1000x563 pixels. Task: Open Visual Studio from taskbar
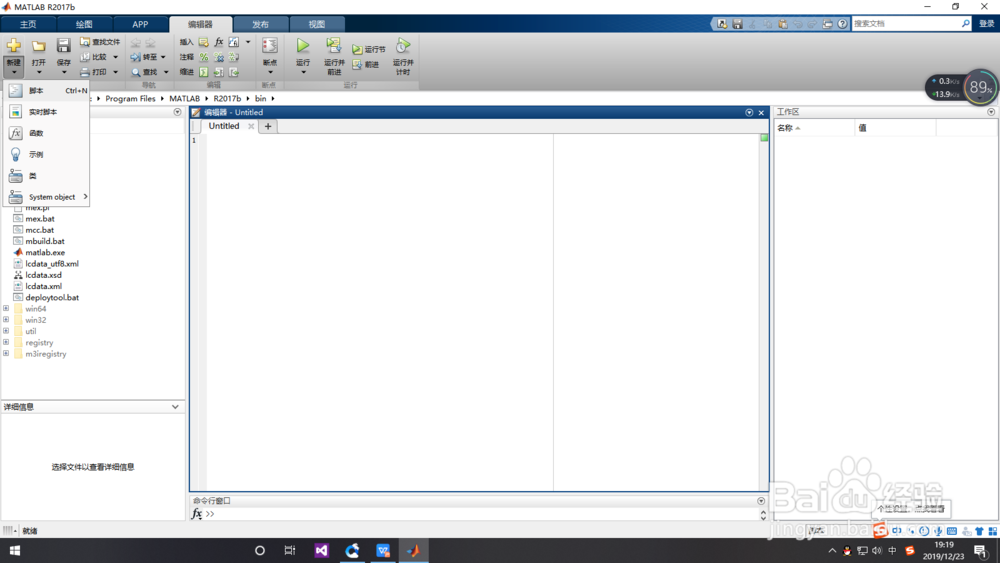(321, 550)
